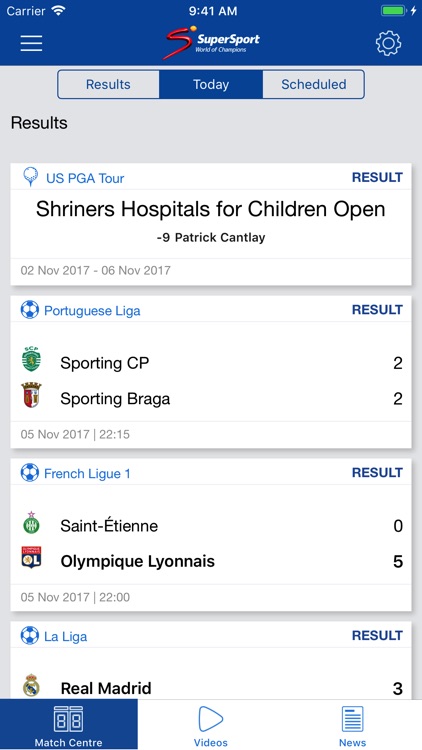This screenshot has width=422, height=750.
Task: Tap the SuperSport logo in header
Action: [x=211, y=43]
